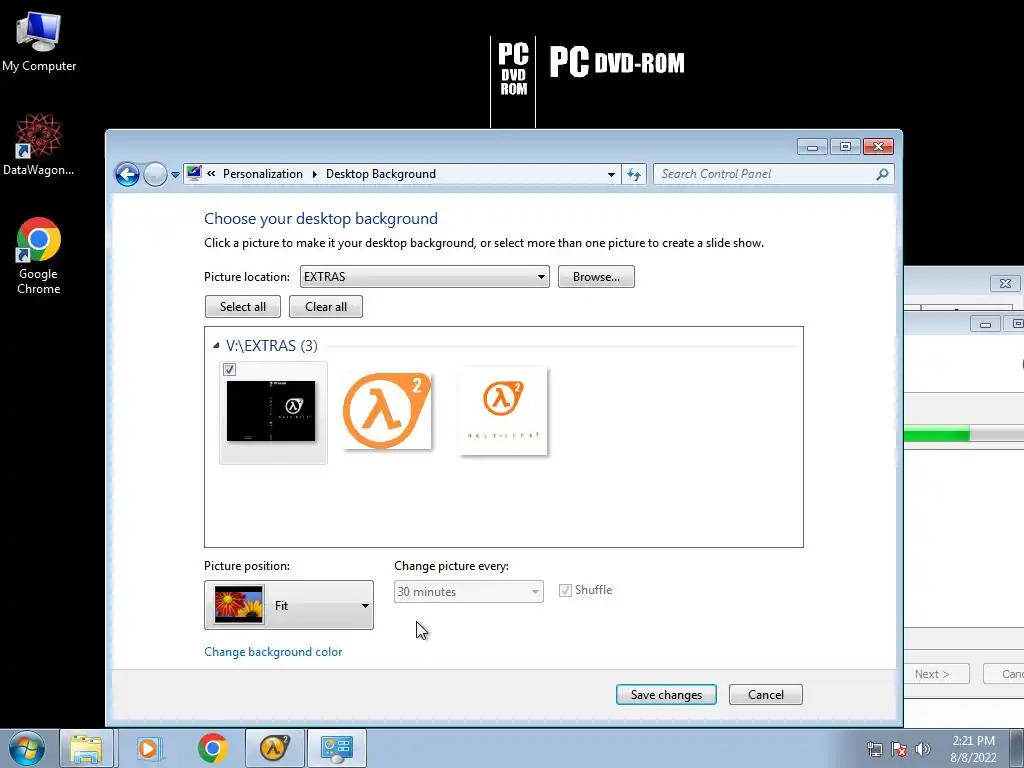
Task: Maximize the Desktop Background window
Action: 845,146
